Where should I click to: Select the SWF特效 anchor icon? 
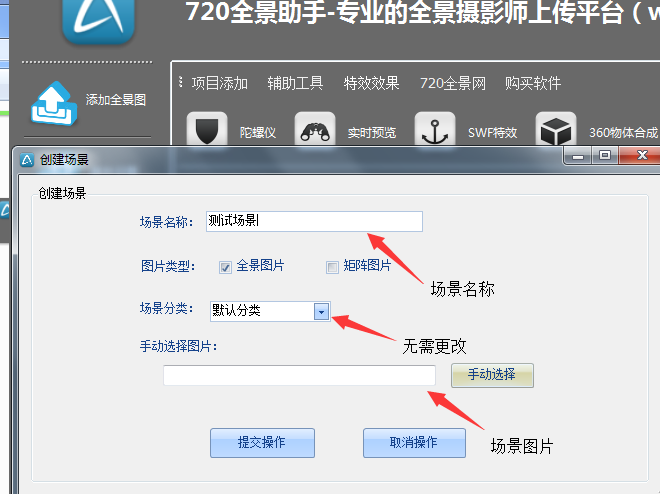click(435, 129)
